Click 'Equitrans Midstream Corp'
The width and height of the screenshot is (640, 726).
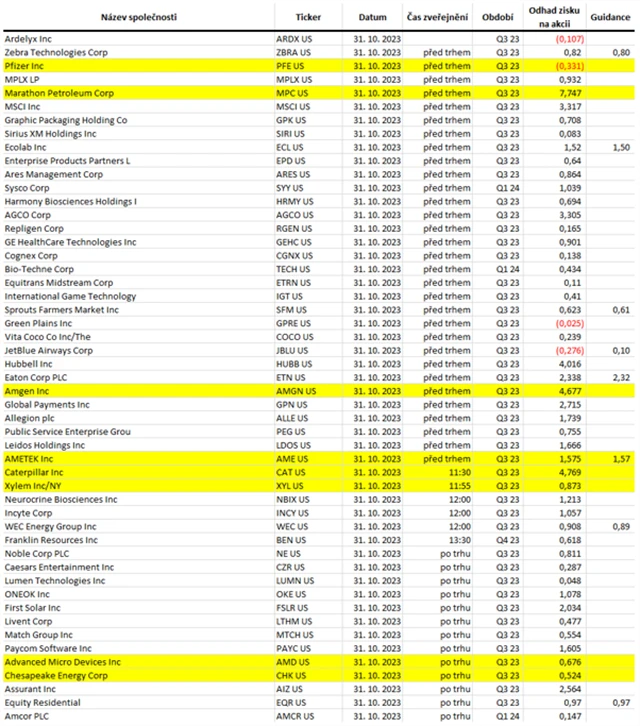point(59,283)
